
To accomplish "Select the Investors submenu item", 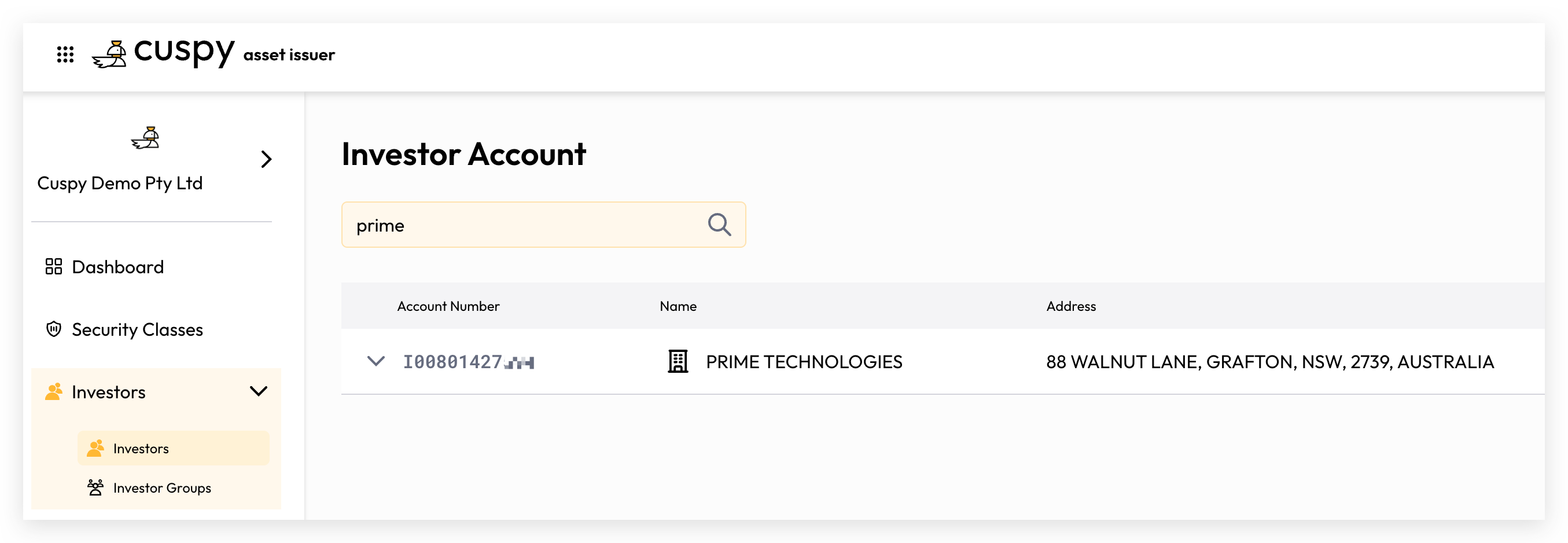I will coord(173,449).
